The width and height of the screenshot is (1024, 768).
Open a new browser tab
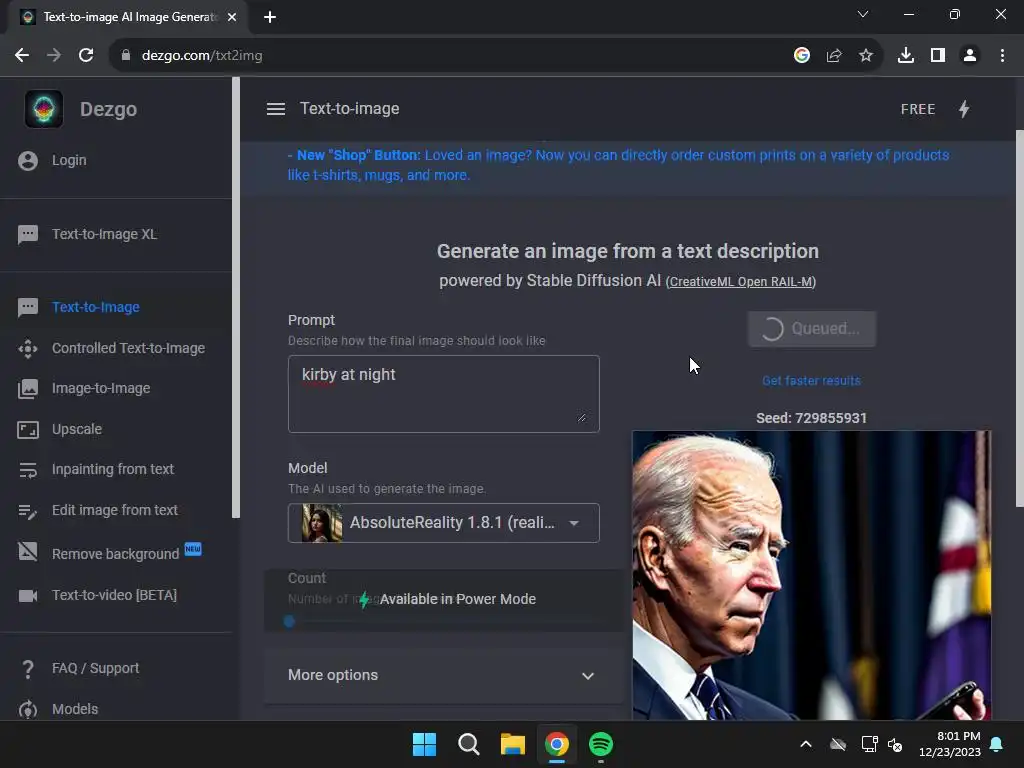click(x=270, y=17)
